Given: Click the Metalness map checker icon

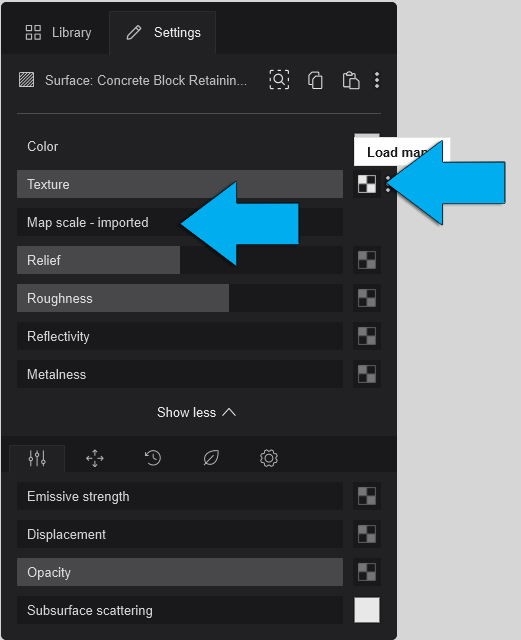Looking at the screenshot, I should (x=367, y=374).
